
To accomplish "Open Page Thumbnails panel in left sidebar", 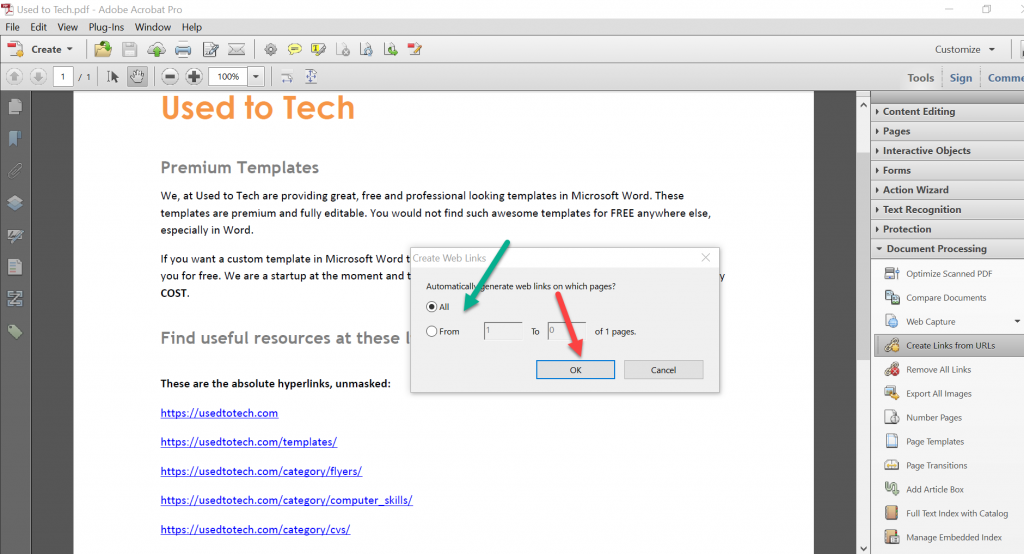I will click(x=15, y=106).
